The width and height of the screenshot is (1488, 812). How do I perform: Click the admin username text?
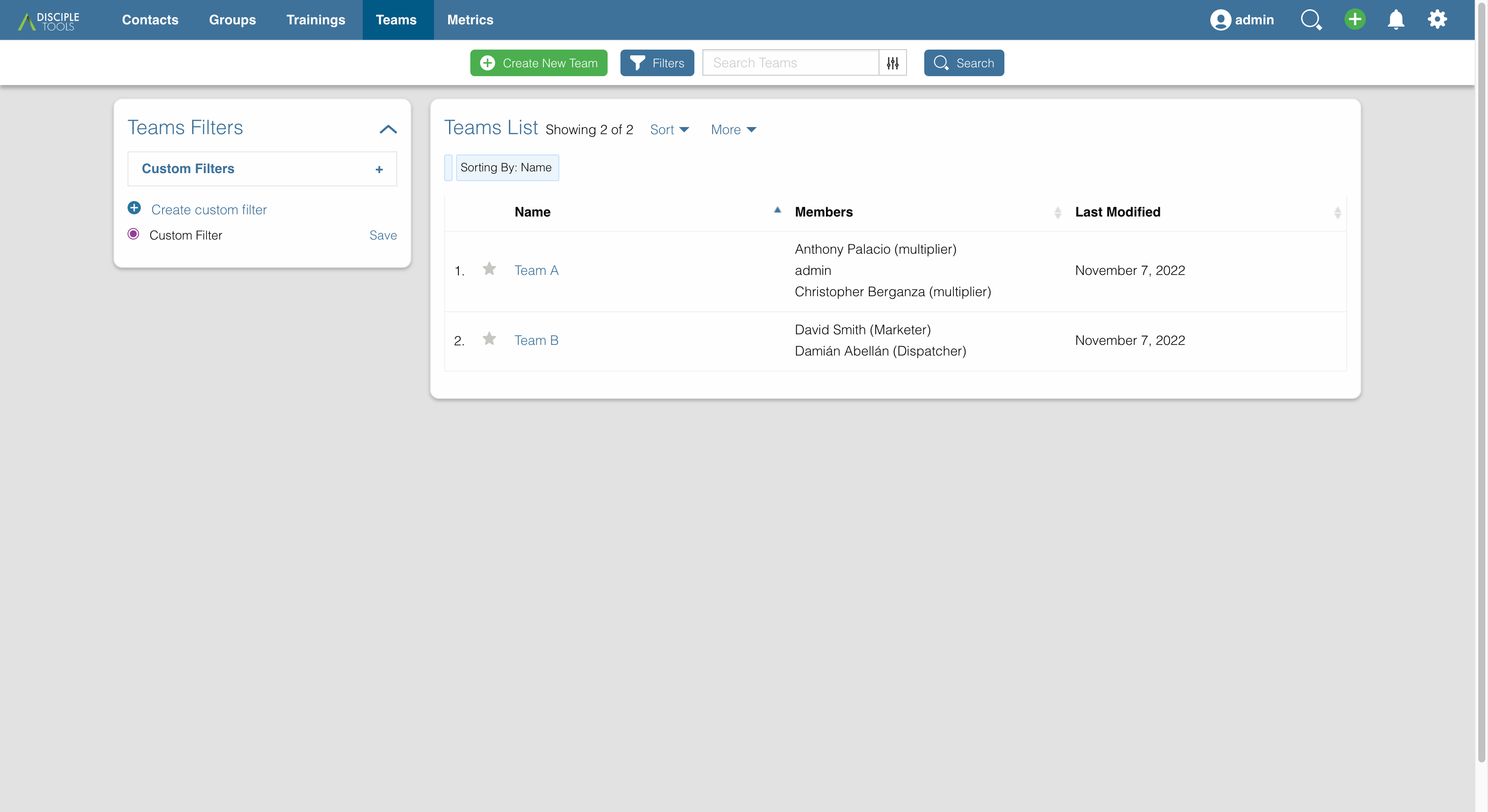[x=1254, y=19]
